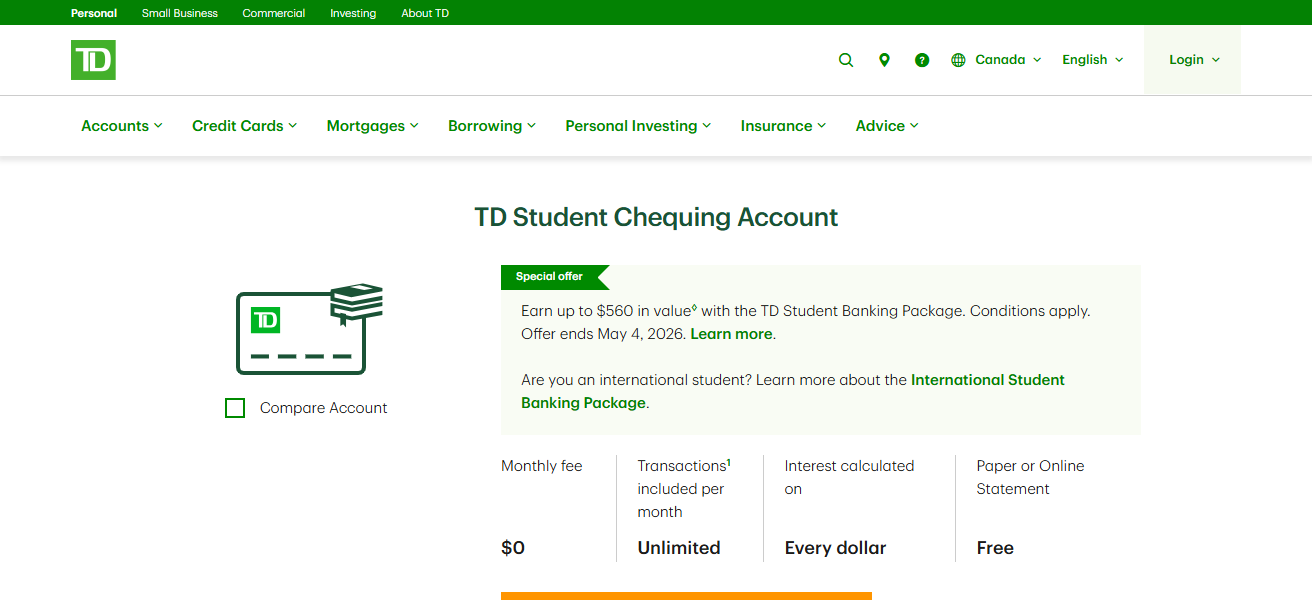This screenshot has height=600, width=1312.
Task: Check the box beside the account card image
Action: 234,407
